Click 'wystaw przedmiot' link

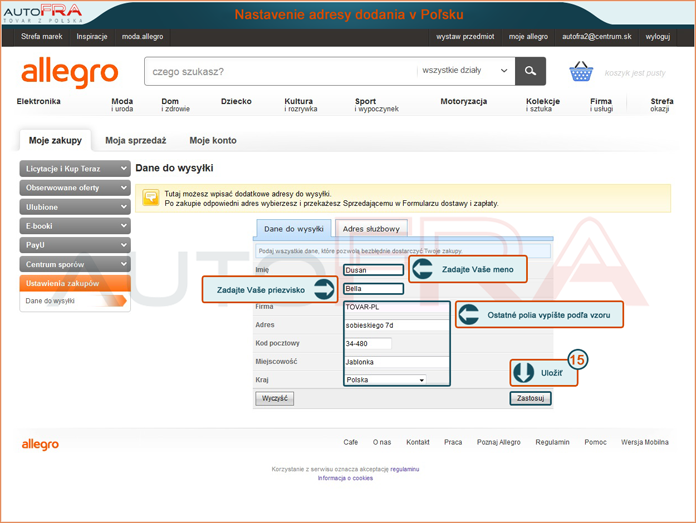[x=465, y=36]
